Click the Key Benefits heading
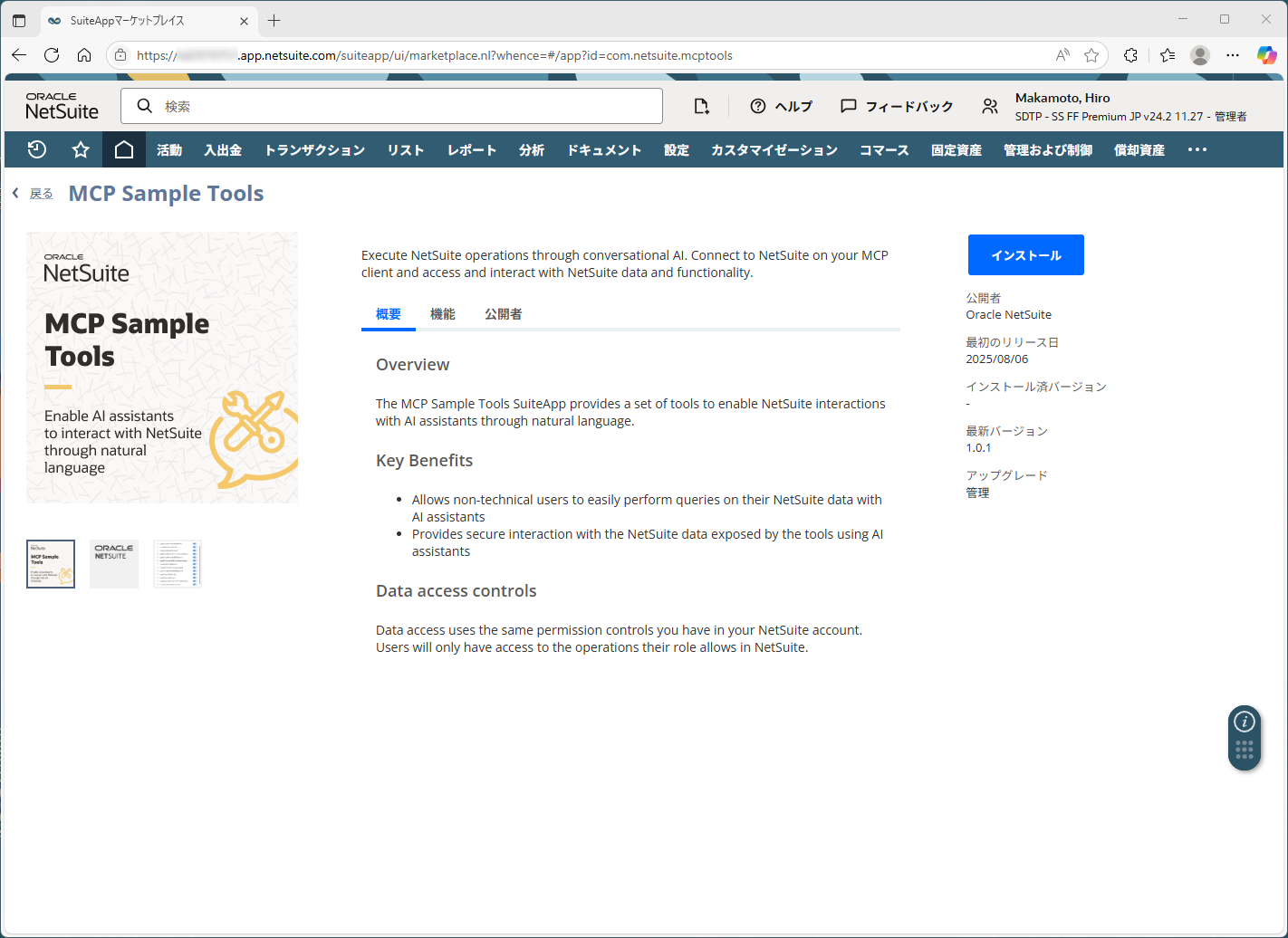 click(424, 461)
